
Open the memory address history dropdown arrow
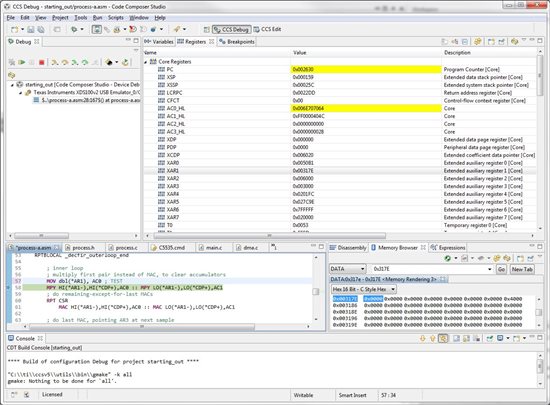(x=490, y=269)
